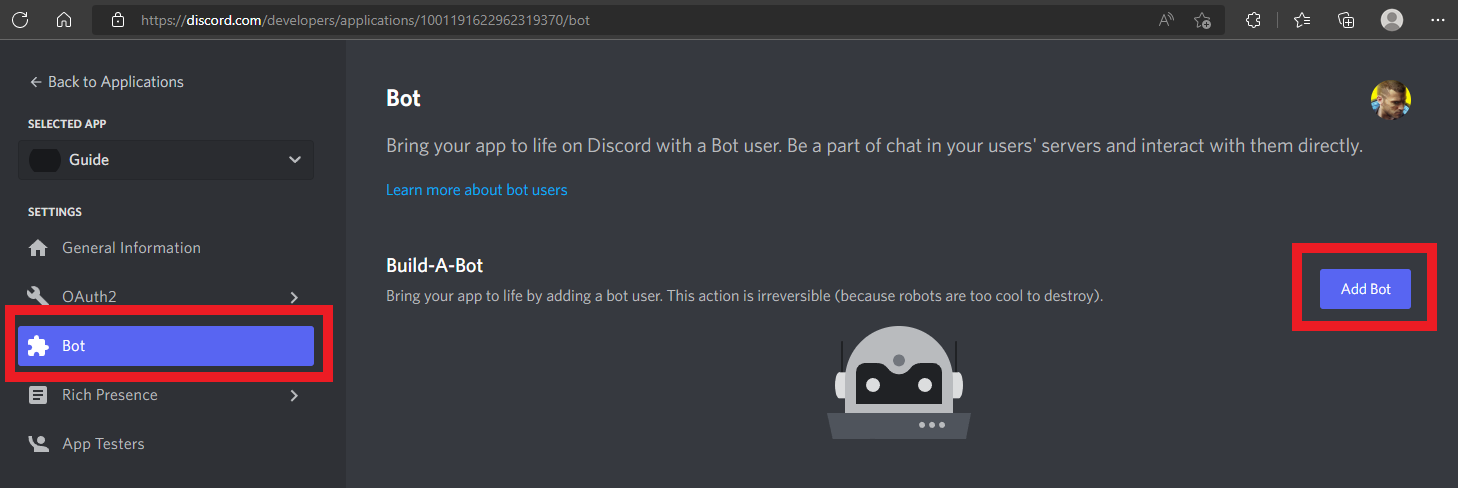This screenshot has height=488, width=1458.
Task: Add page to favorites star icon
Action: tap(1203, 20)
